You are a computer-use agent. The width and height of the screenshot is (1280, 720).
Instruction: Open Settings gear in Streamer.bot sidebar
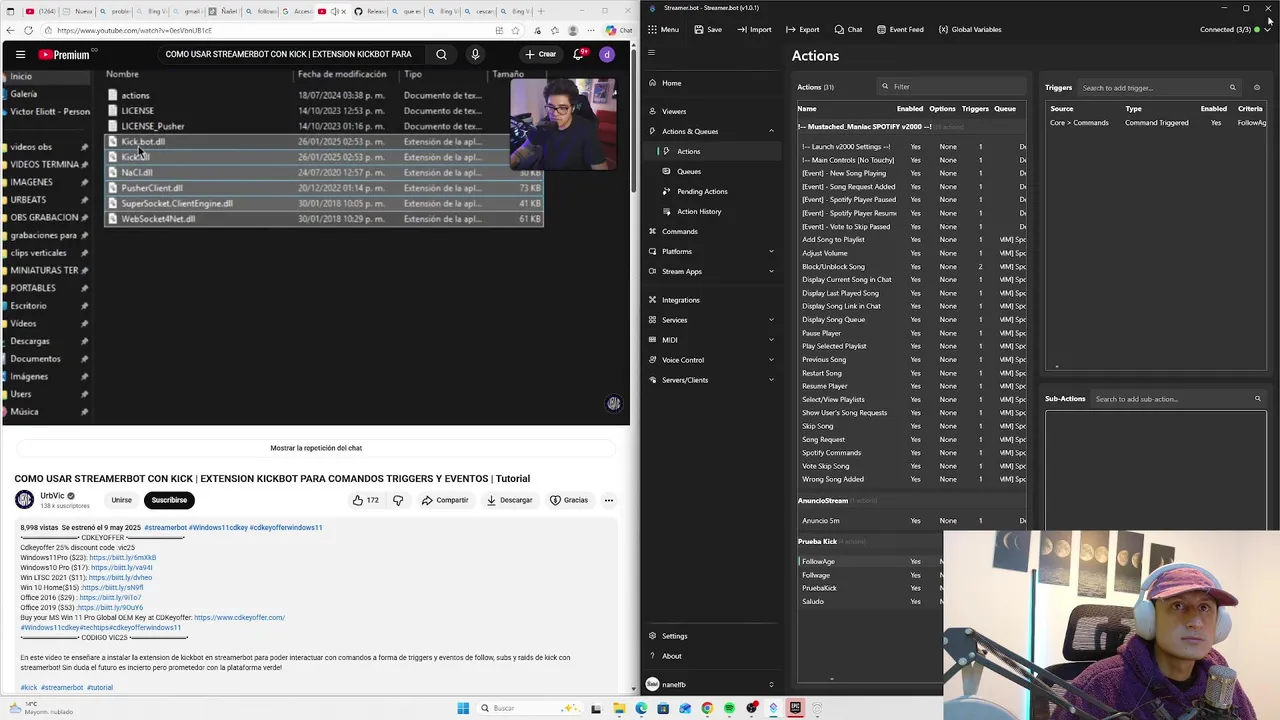(x=653, y=636)
